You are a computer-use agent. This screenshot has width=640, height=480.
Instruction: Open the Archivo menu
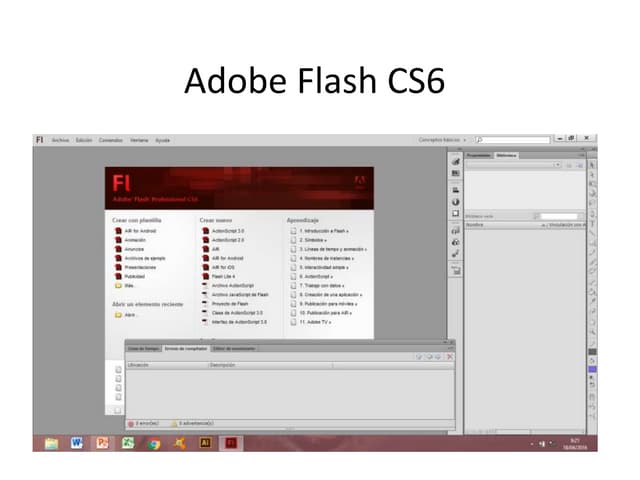[x=61, y=140]
